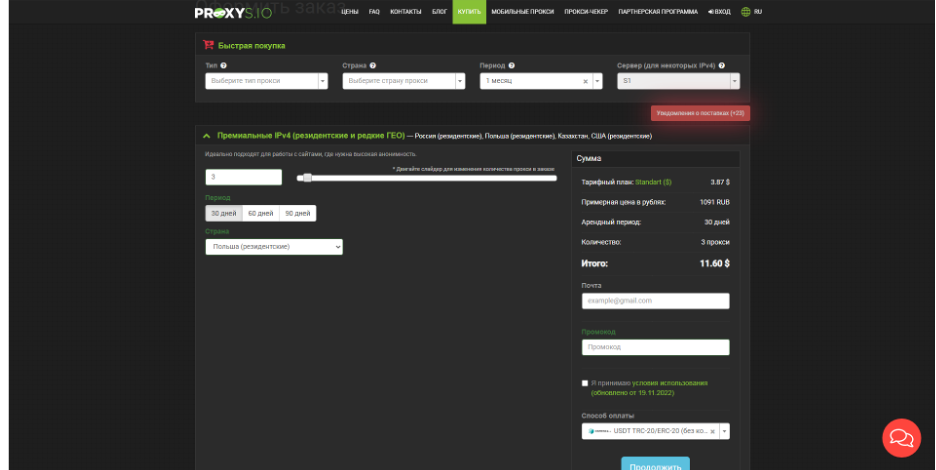
Task: Open the Выберите страну прокси dropdown
Action: point(404,81)
